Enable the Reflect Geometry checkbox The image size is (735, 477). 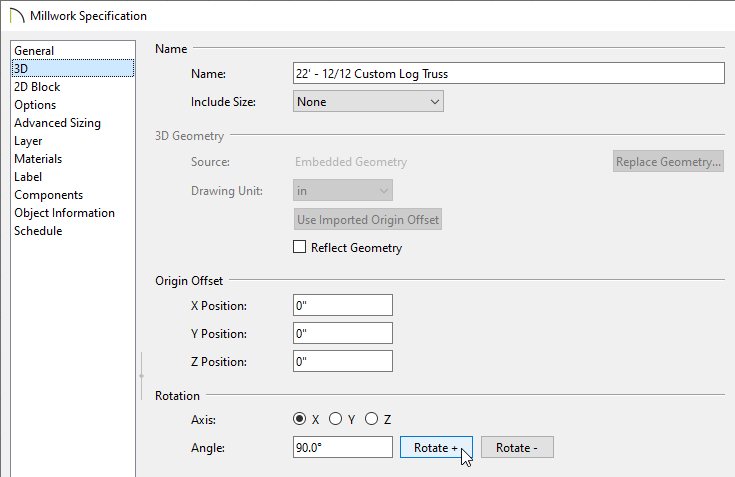click(300, 247)
